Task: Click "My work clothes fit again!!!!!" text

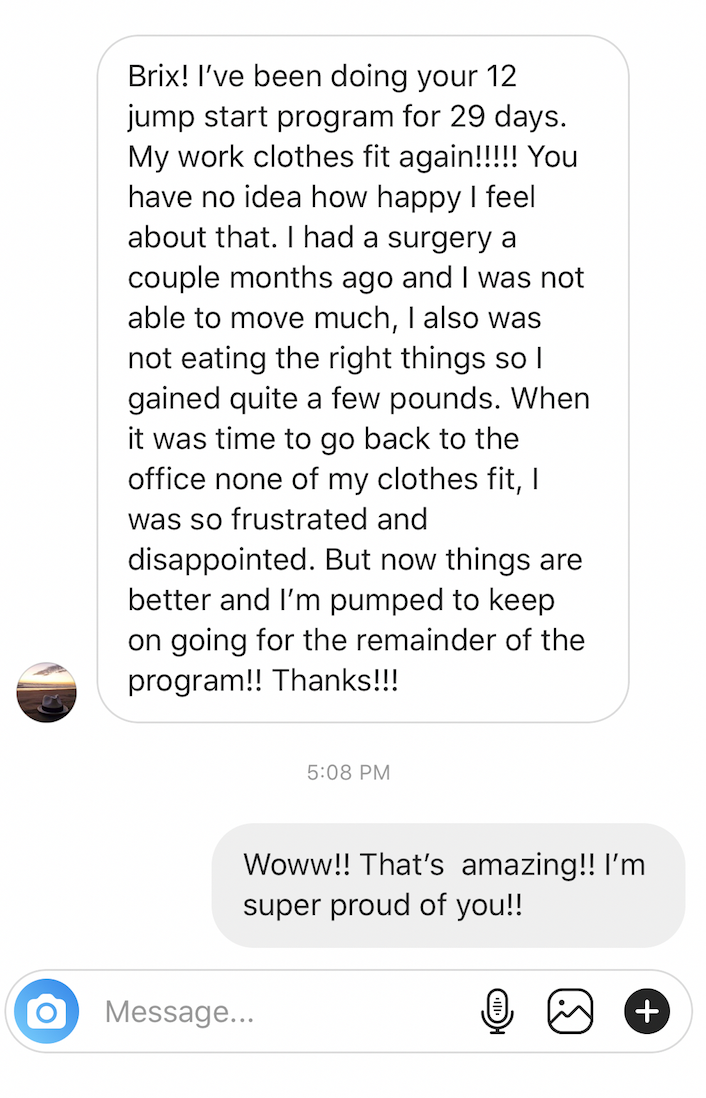Action: pos(325,157)
